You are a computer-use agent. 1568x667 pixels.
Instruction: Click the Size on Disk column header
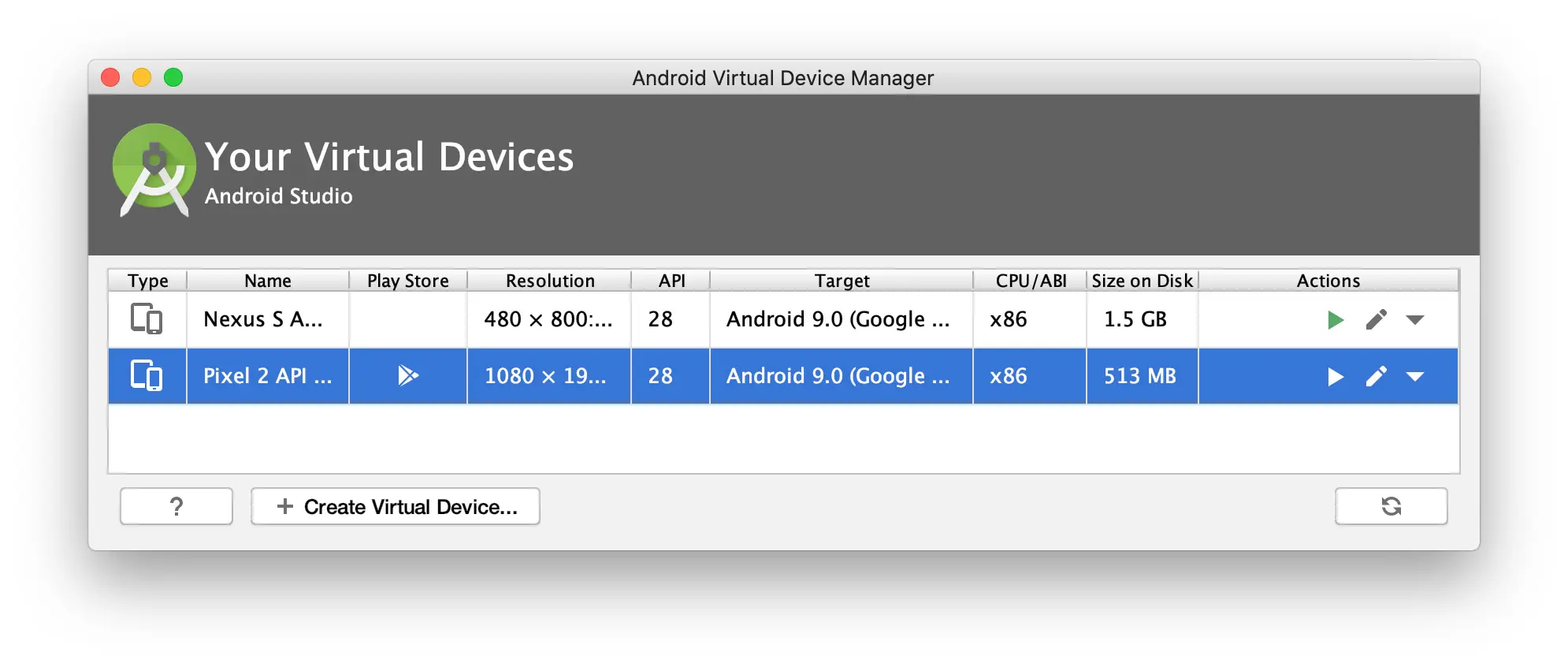[x=1142, y=281]
